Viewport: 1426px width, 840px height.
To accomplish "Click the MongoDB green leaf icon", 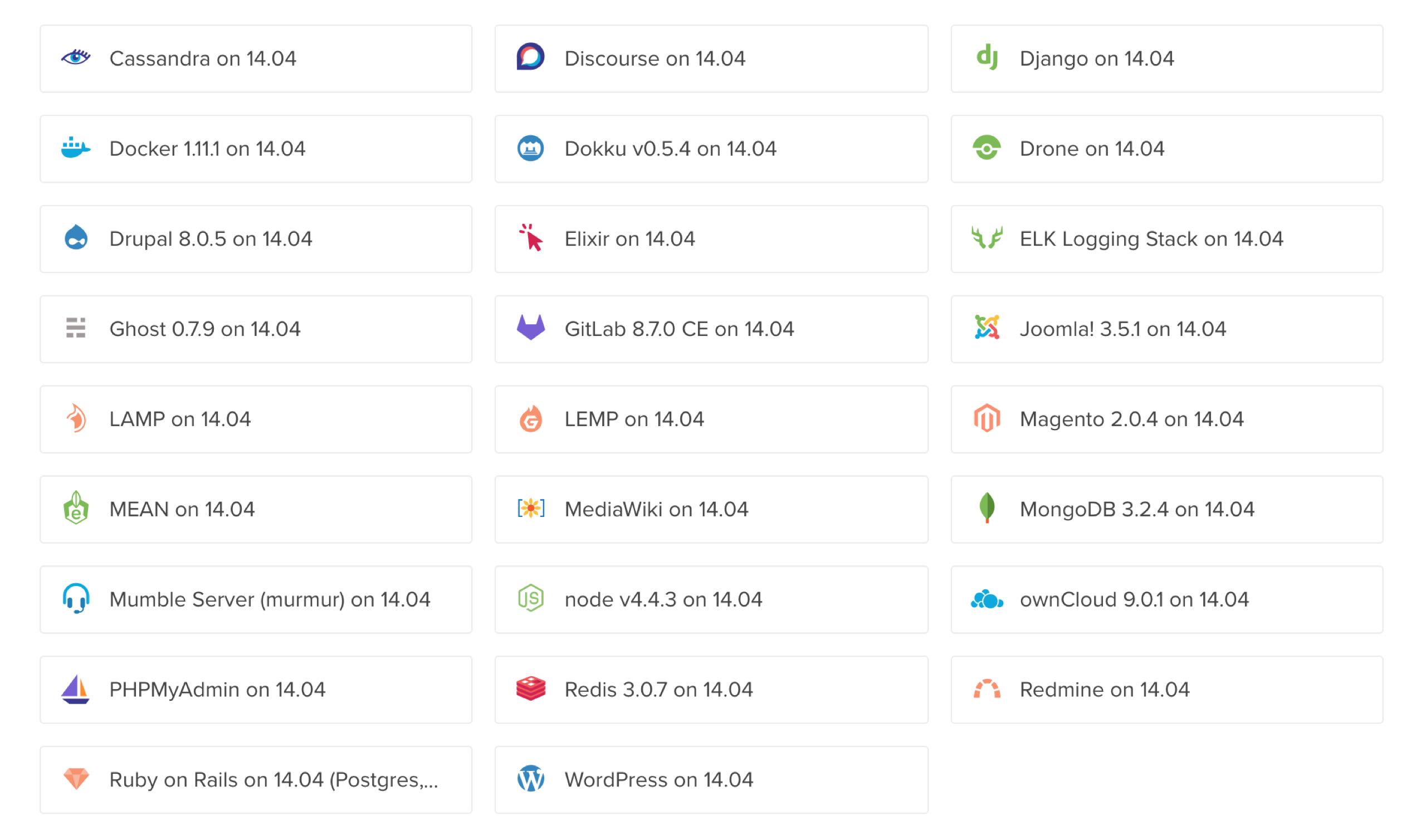I will point(987,509).
